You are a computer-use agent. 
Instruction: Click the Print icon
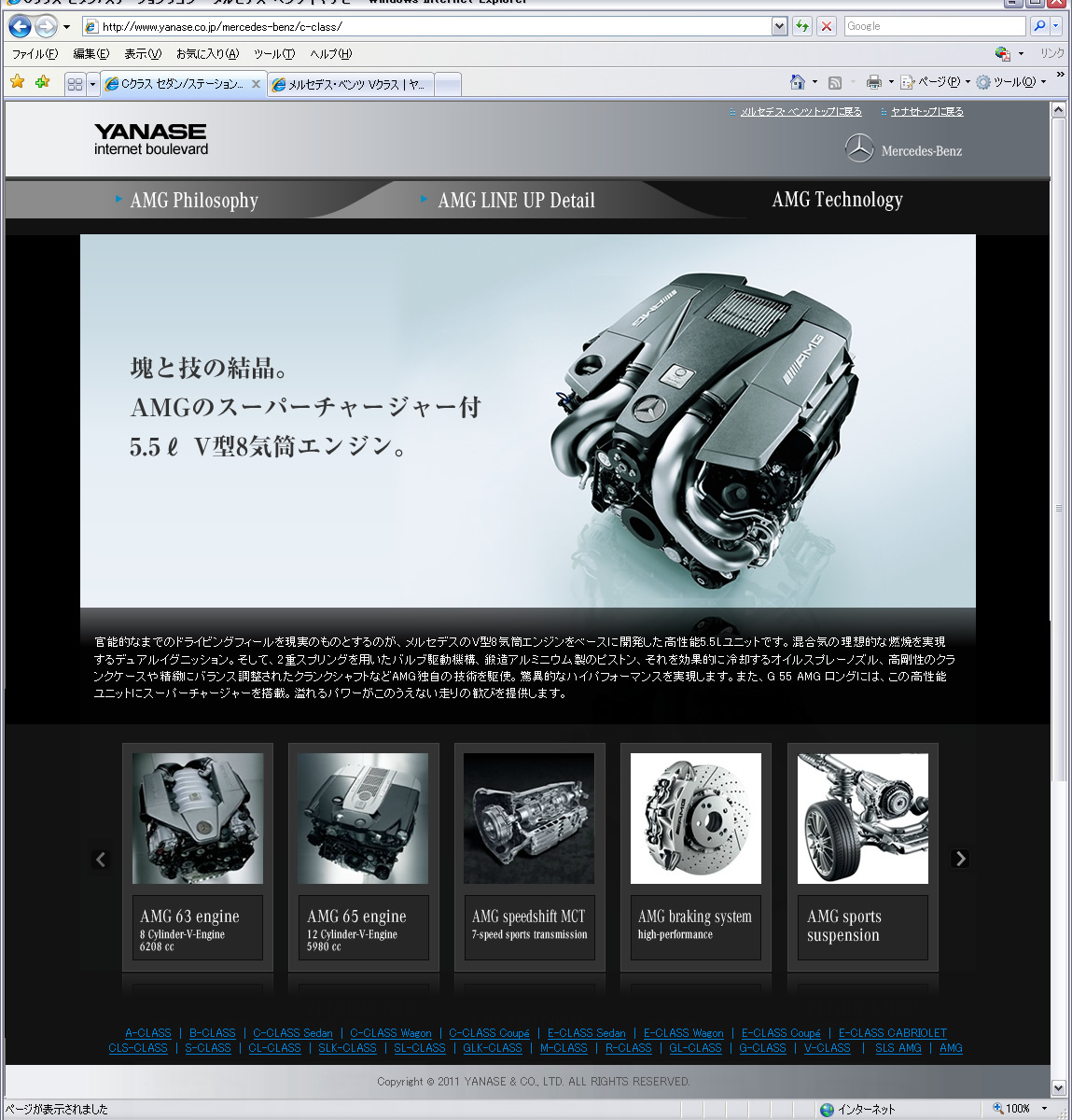873,82
